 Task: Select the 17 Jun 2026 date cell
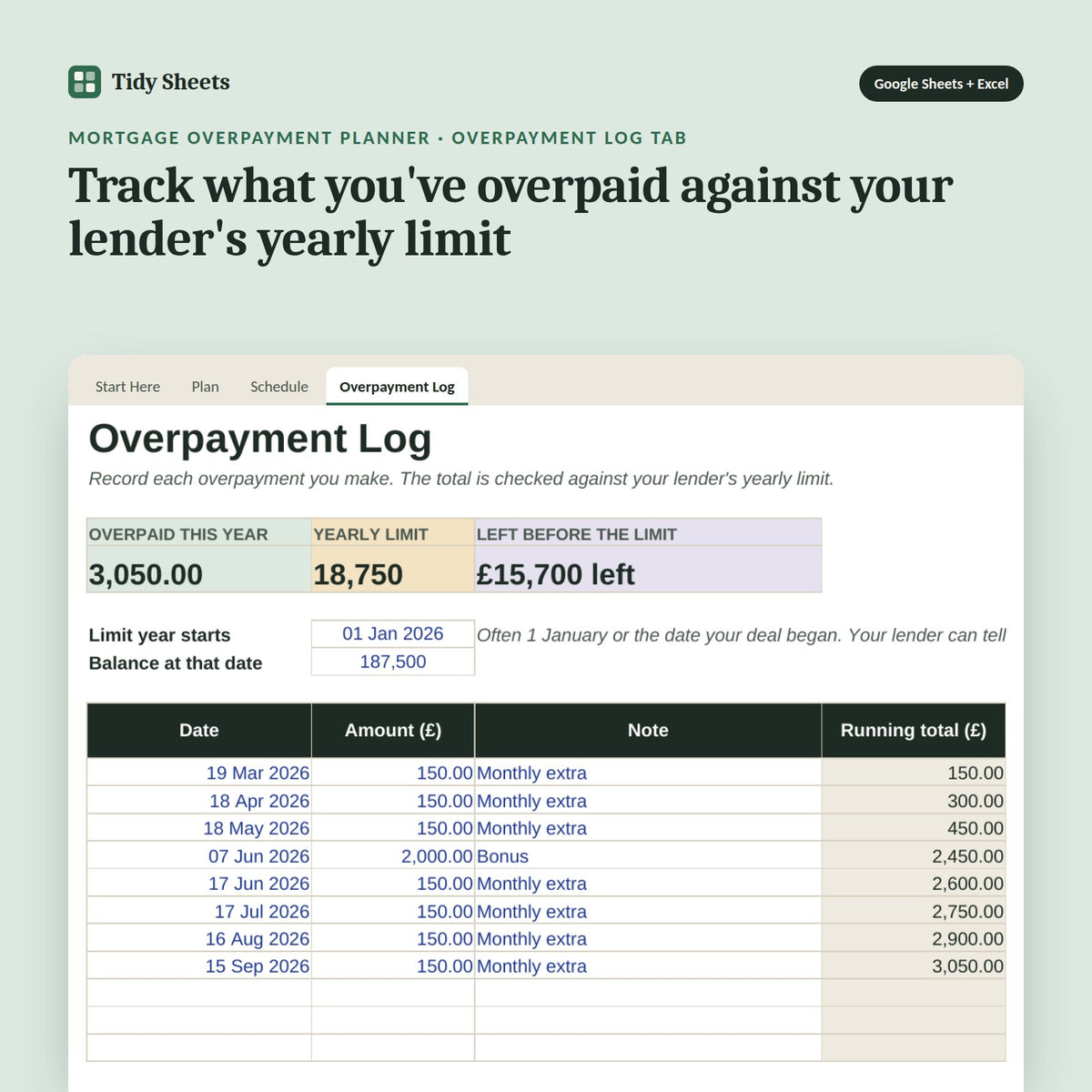[199, 884]
